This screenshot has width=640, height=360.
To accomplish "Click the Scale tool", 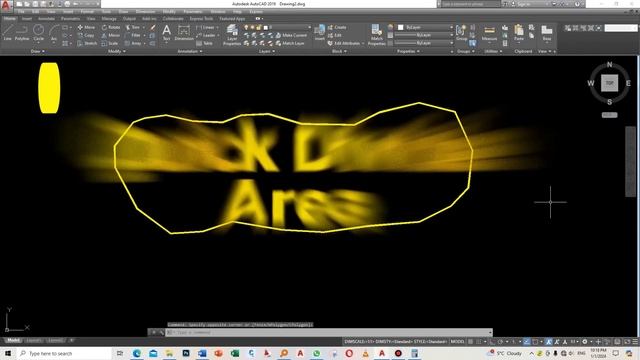I will [x=110, y=43].
